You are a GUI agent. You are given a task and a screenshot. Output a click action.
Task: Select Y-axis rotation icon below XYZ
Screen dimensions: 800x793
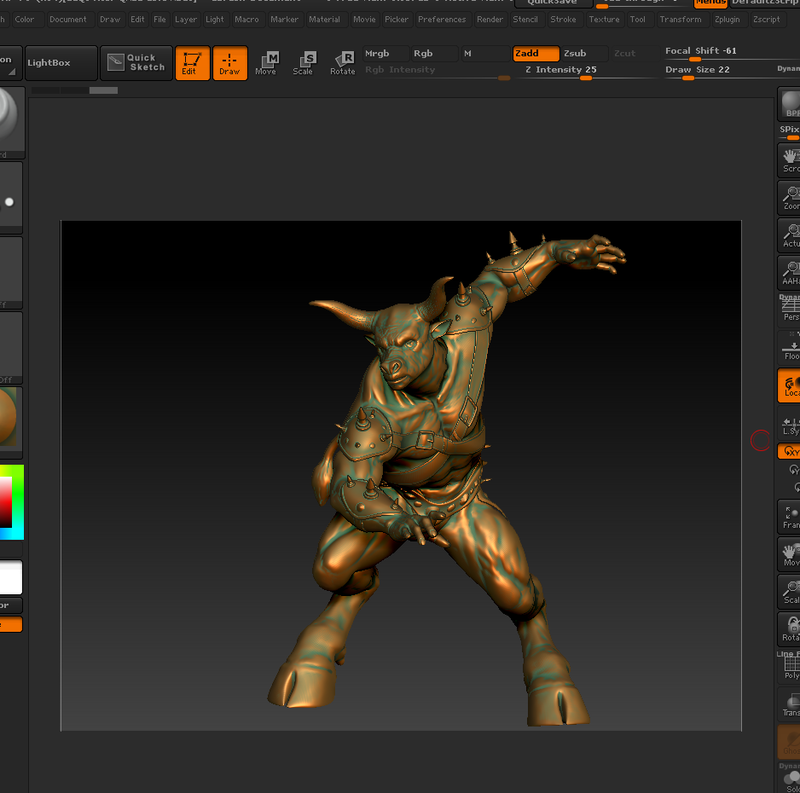(x=793, y=469)
